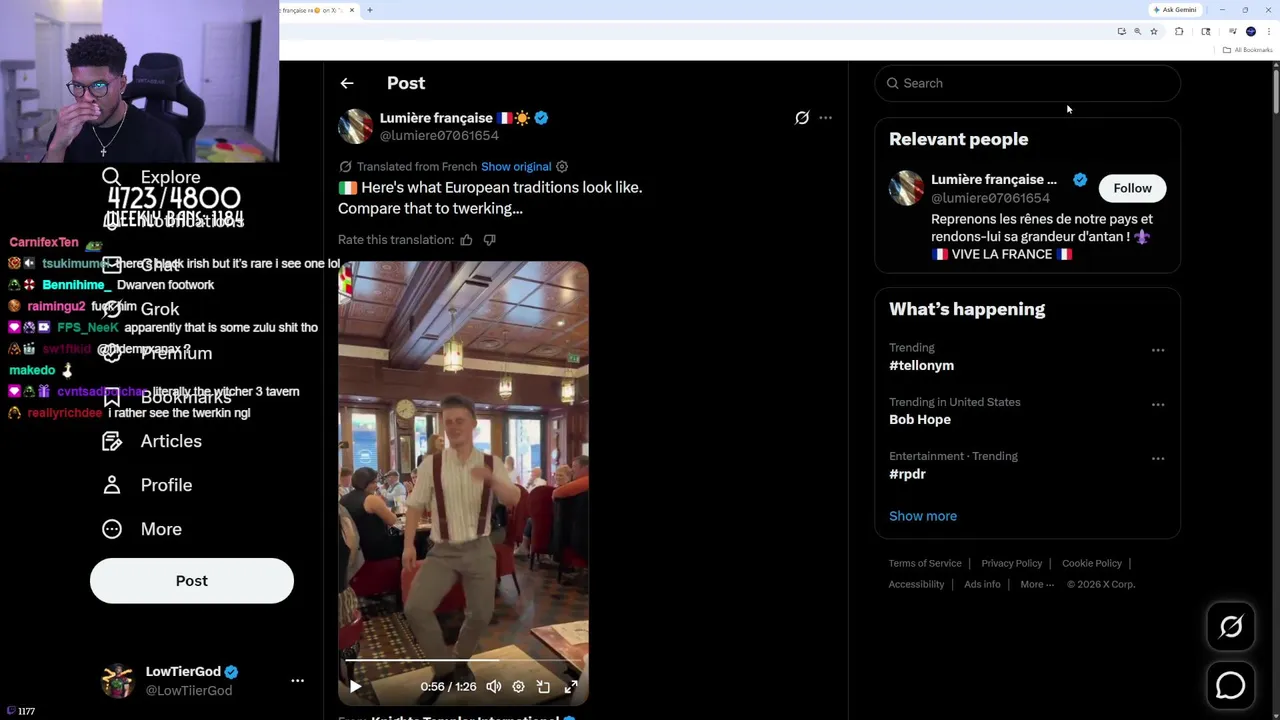Open Cookie Policy
This screenshot has height=720, width=1280.
point(1092,564)
